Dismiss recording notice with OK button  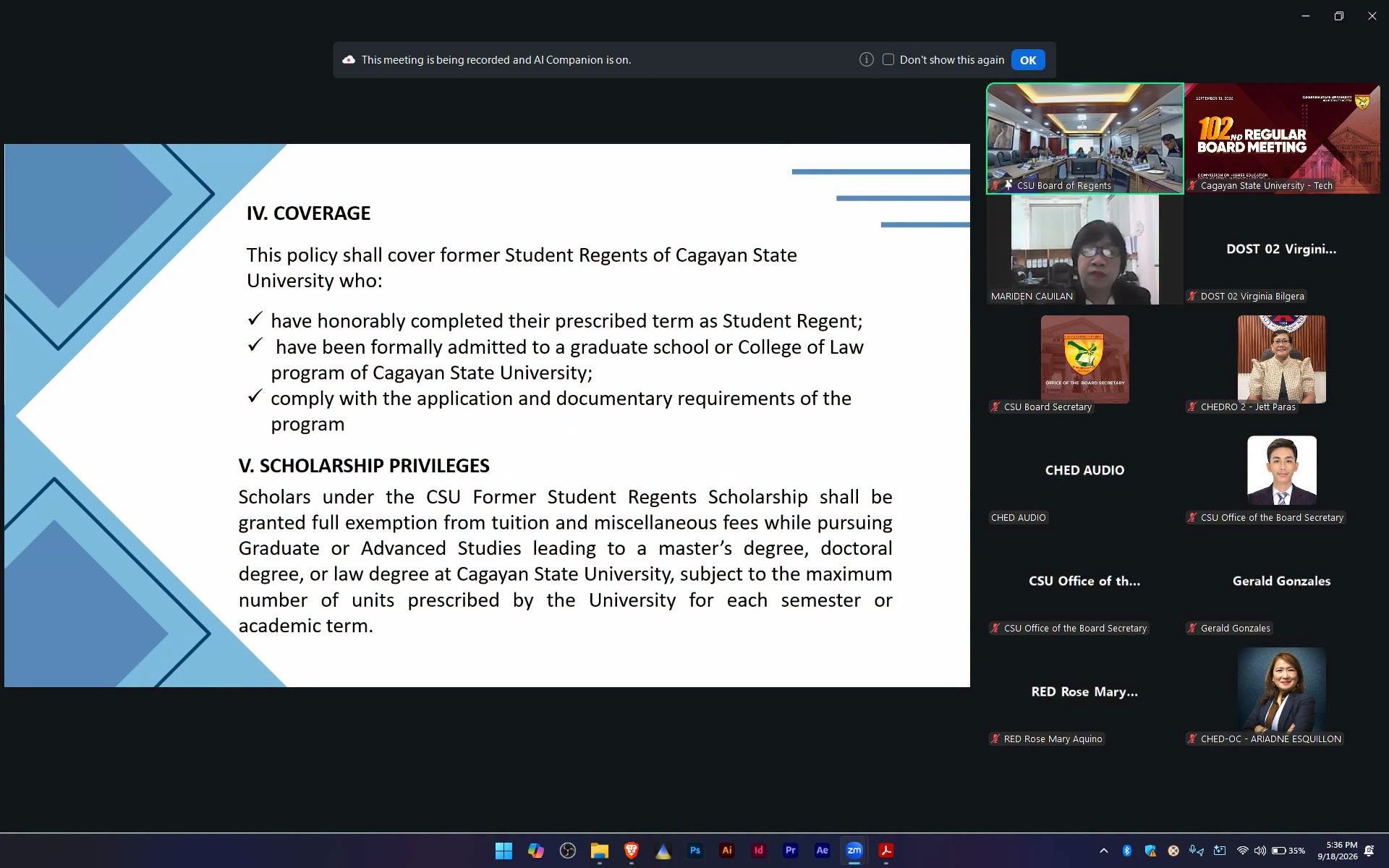click(1028, 60)
